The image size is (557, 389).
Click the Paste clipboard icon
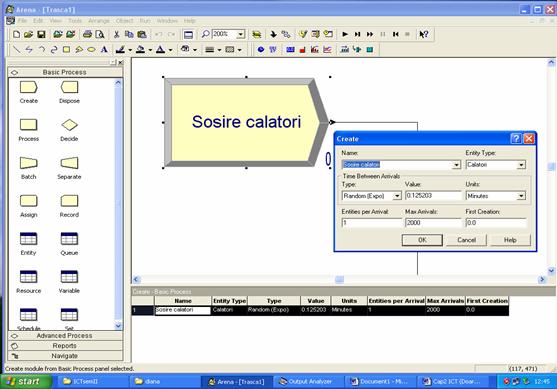click(x=142, y=34)
